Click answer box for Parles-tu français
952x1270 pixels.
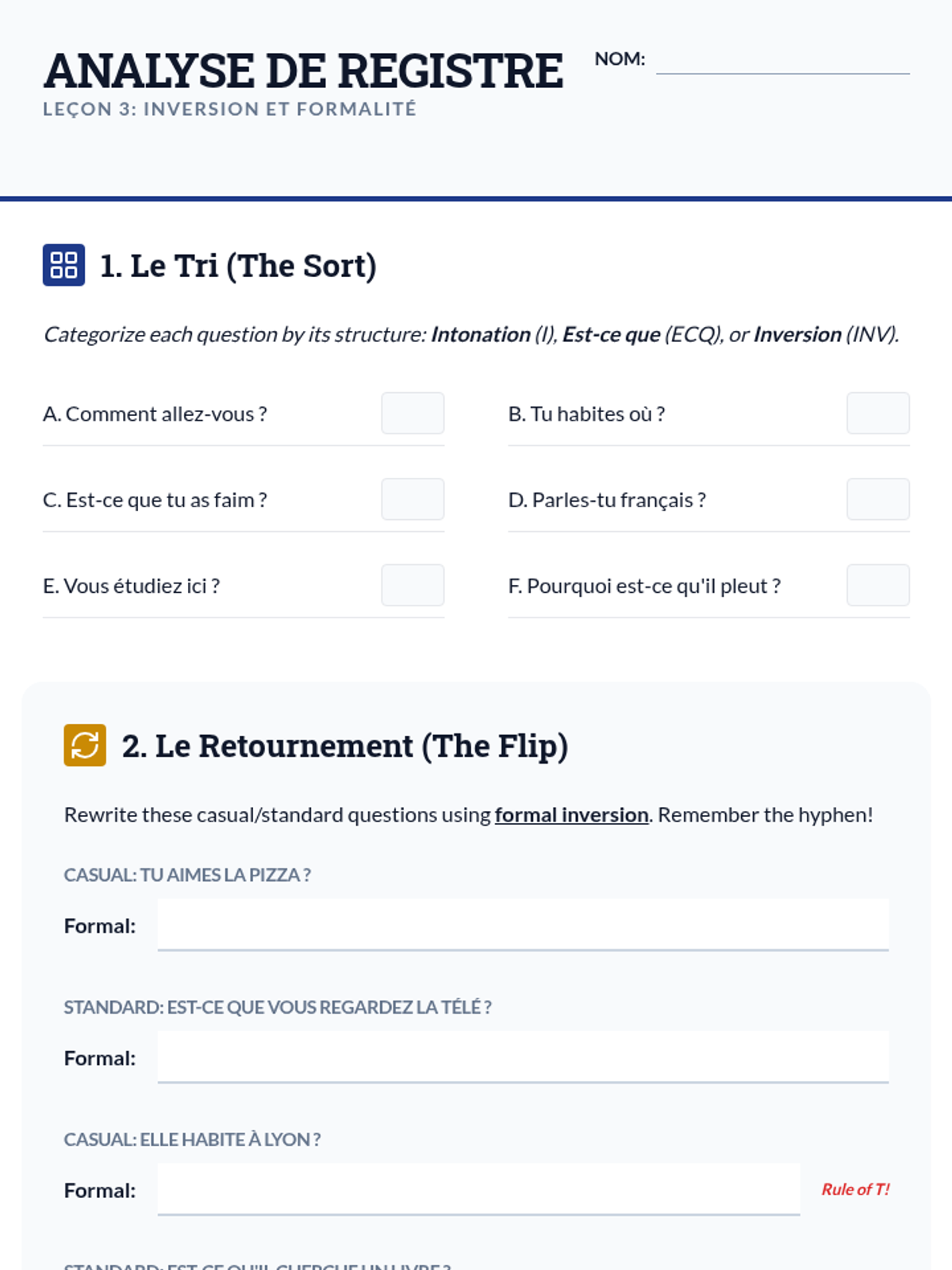(877, 499)
